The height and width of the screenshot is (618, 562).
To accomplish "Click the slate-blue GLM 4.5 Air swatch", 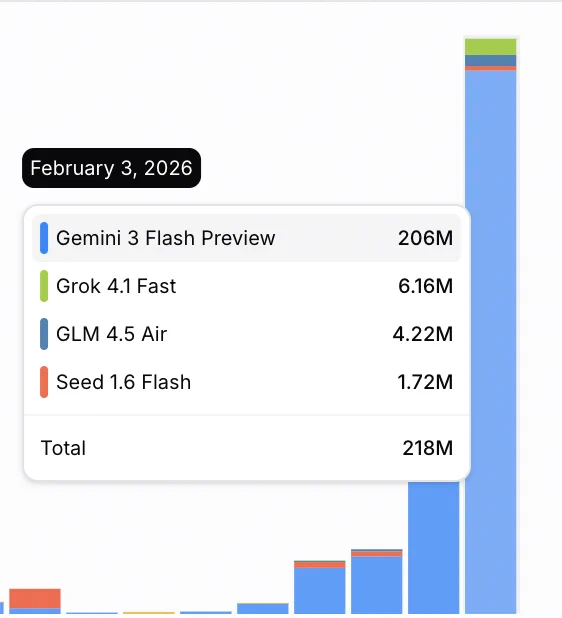I will point(44,334).
